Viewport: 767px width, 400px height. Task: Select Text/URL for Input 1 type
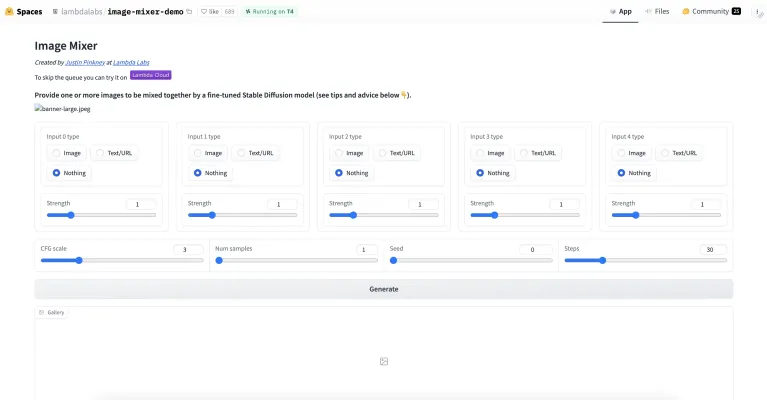coord(256,153)
